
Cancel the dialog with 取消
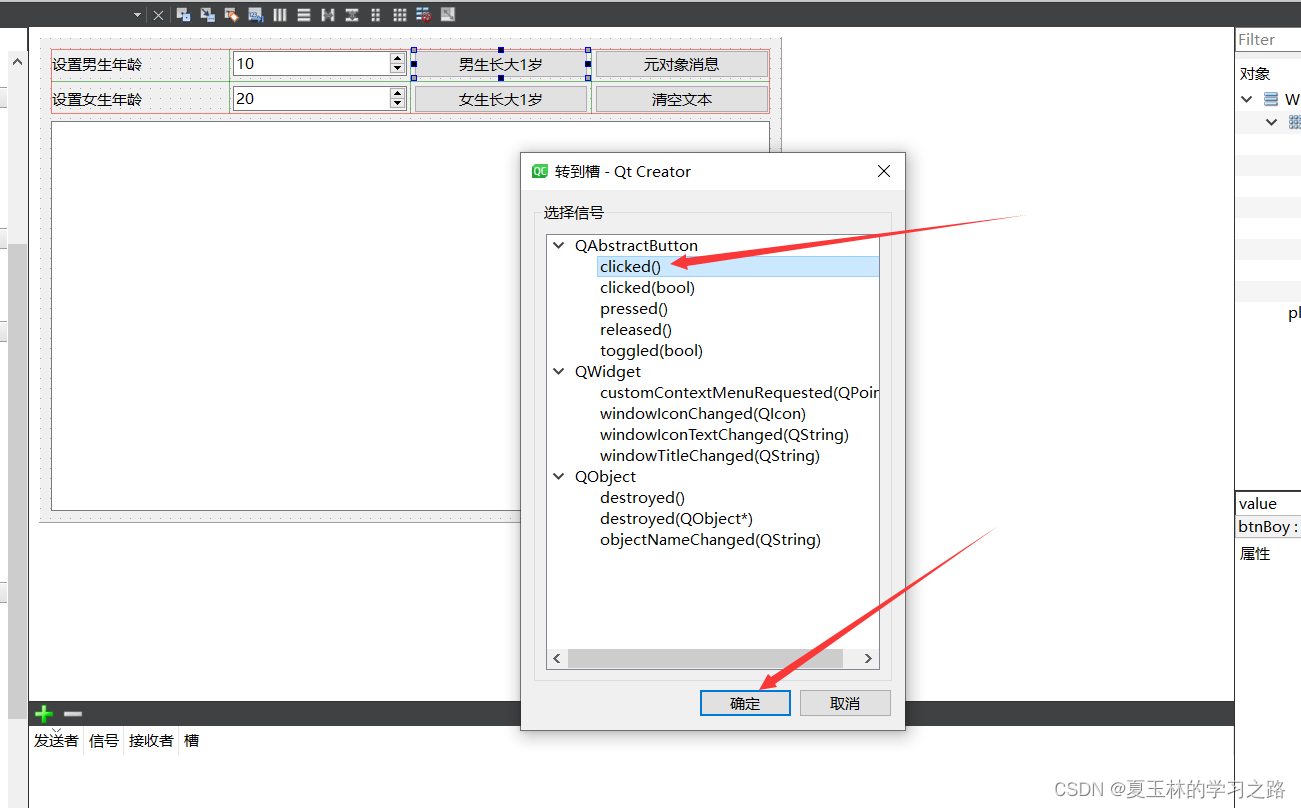pos(845,703)
